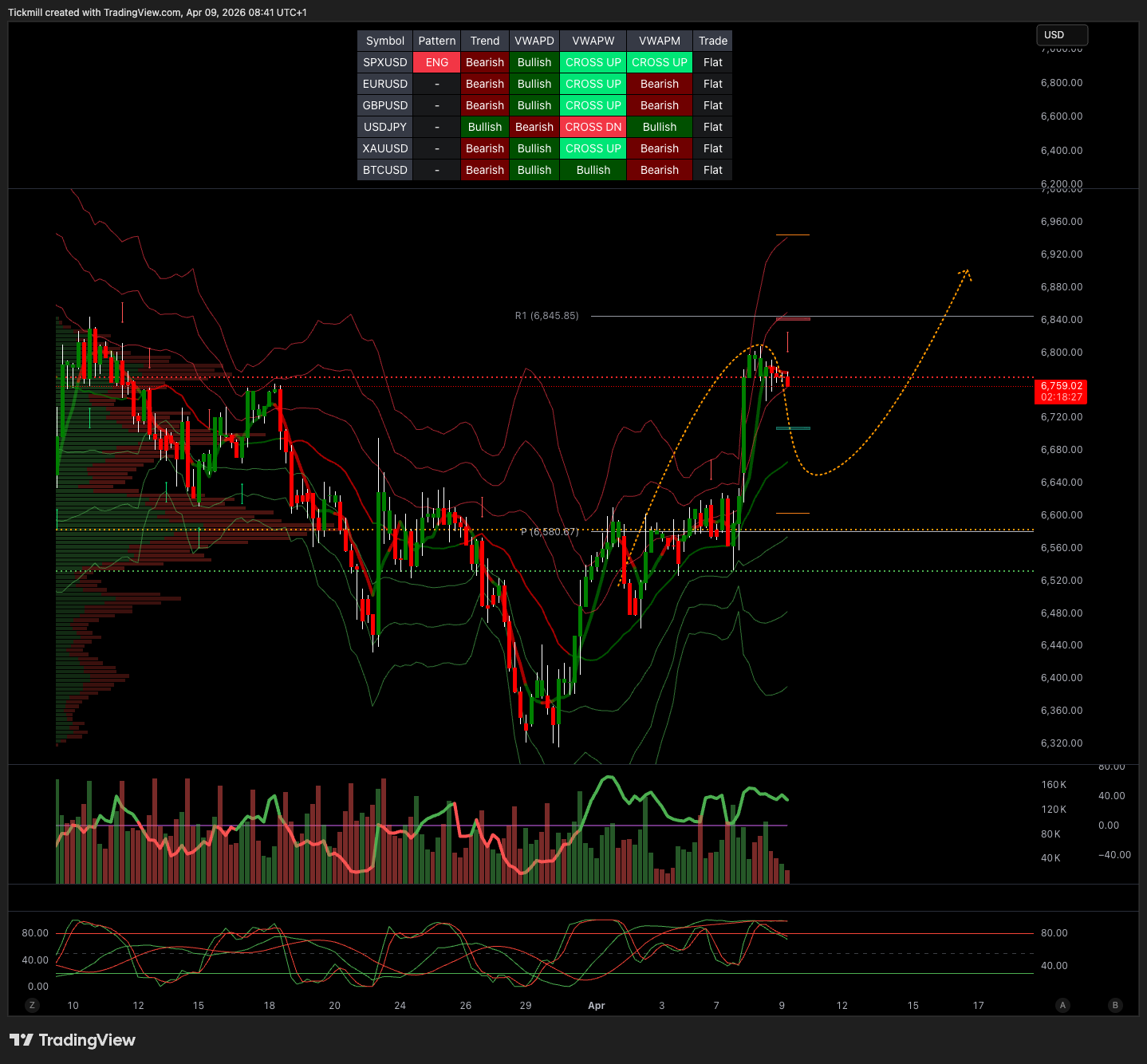Click the TradingView logo at bottom left
This screenshot has height=1064, width=1147.
pos(73,1040)
